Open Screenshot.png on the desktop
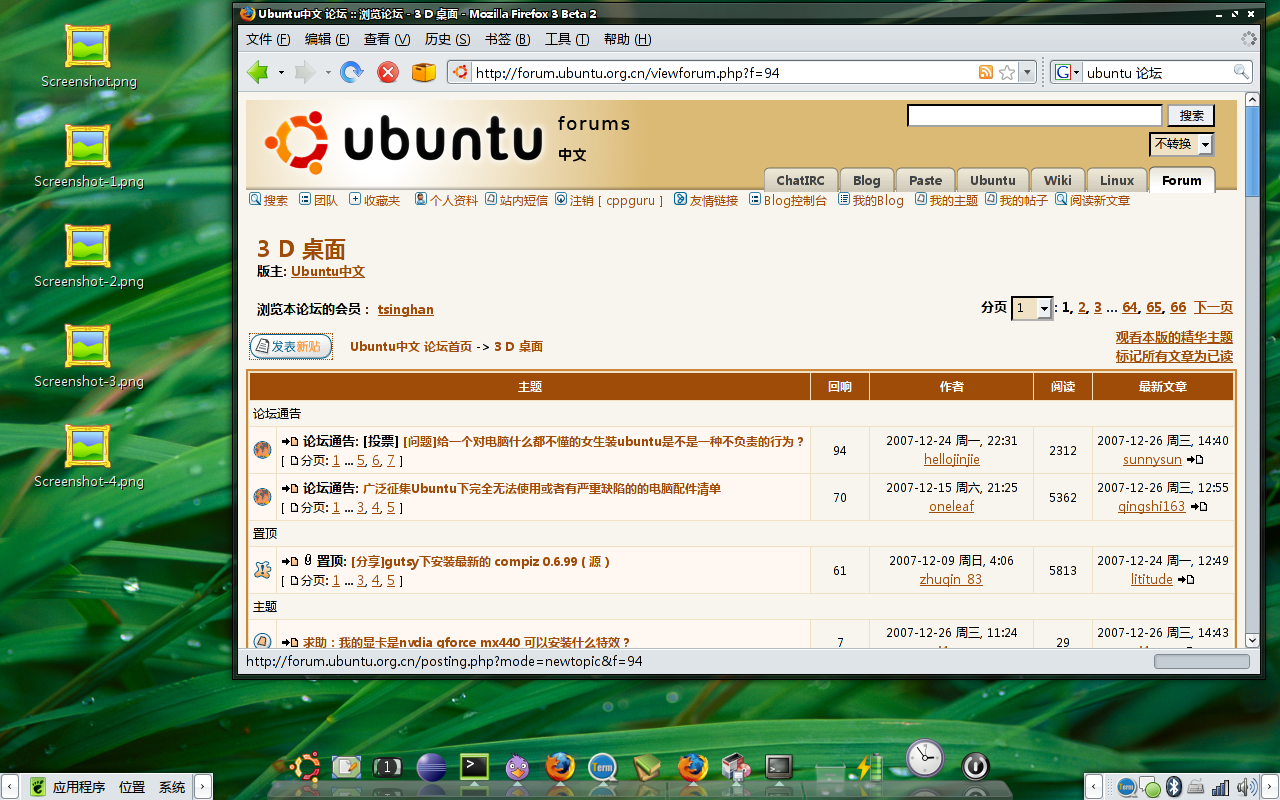 point(88,57)
